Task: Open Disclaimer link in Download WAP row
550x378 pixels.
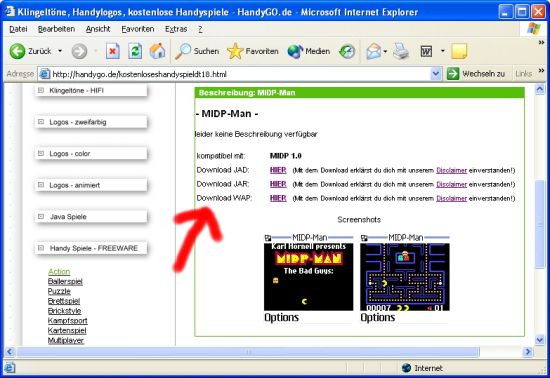Action: [451, 198]
